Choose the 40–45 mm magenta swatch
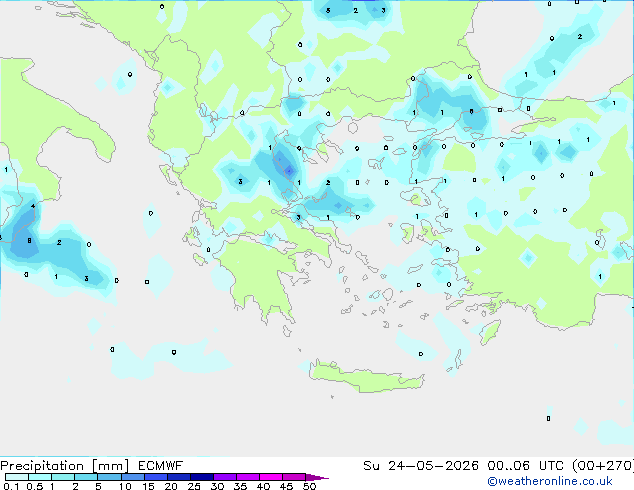Image resolution: width=634 pixels, height=490 pixels. 271,477
